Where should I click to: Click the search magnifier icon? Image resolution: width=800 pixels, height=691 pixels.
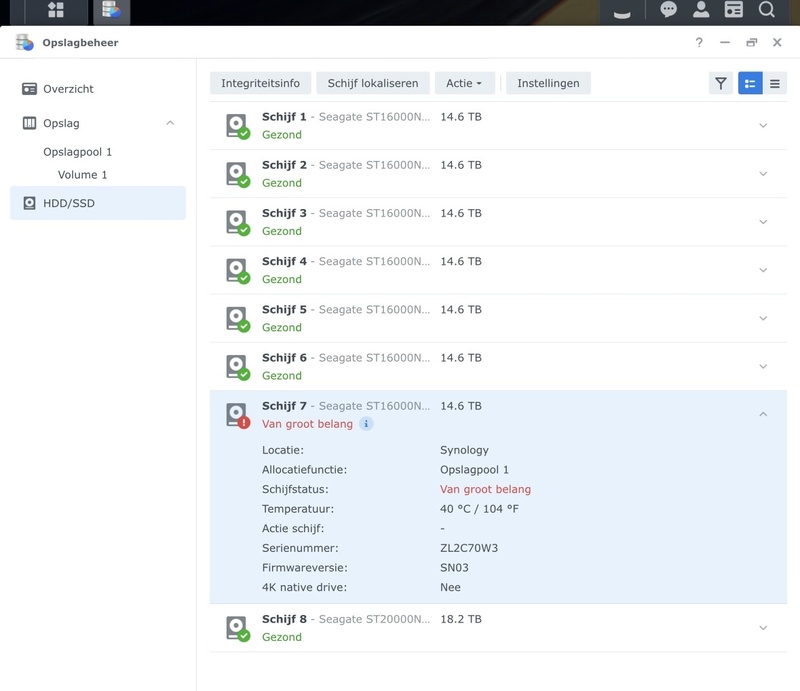[x=766, y=9]
